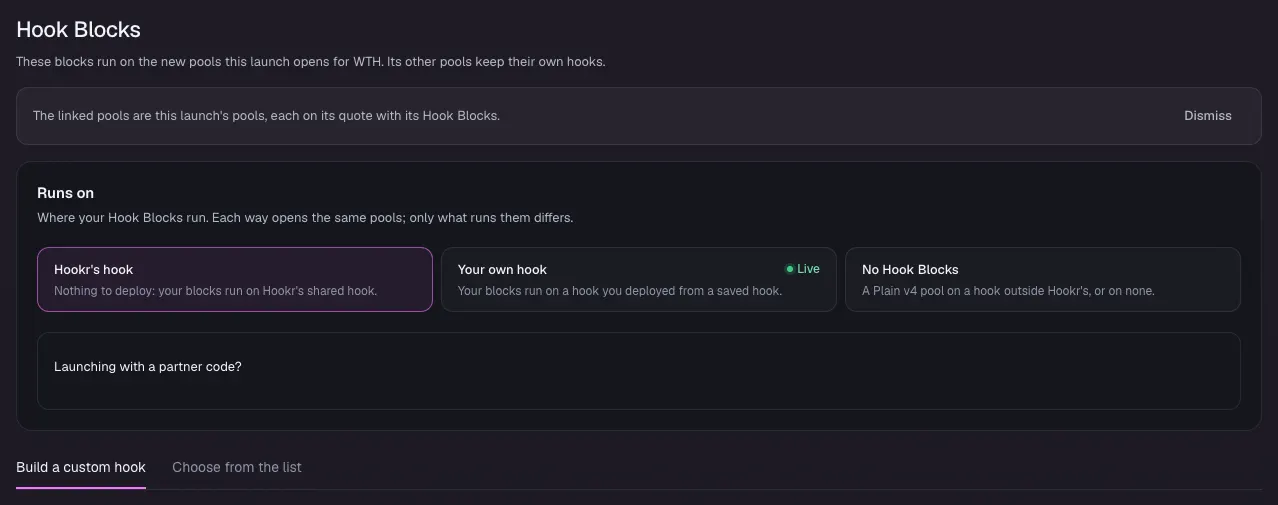Click the Hook Blocks page heading

pyautogui.click(x=78, y=30)
